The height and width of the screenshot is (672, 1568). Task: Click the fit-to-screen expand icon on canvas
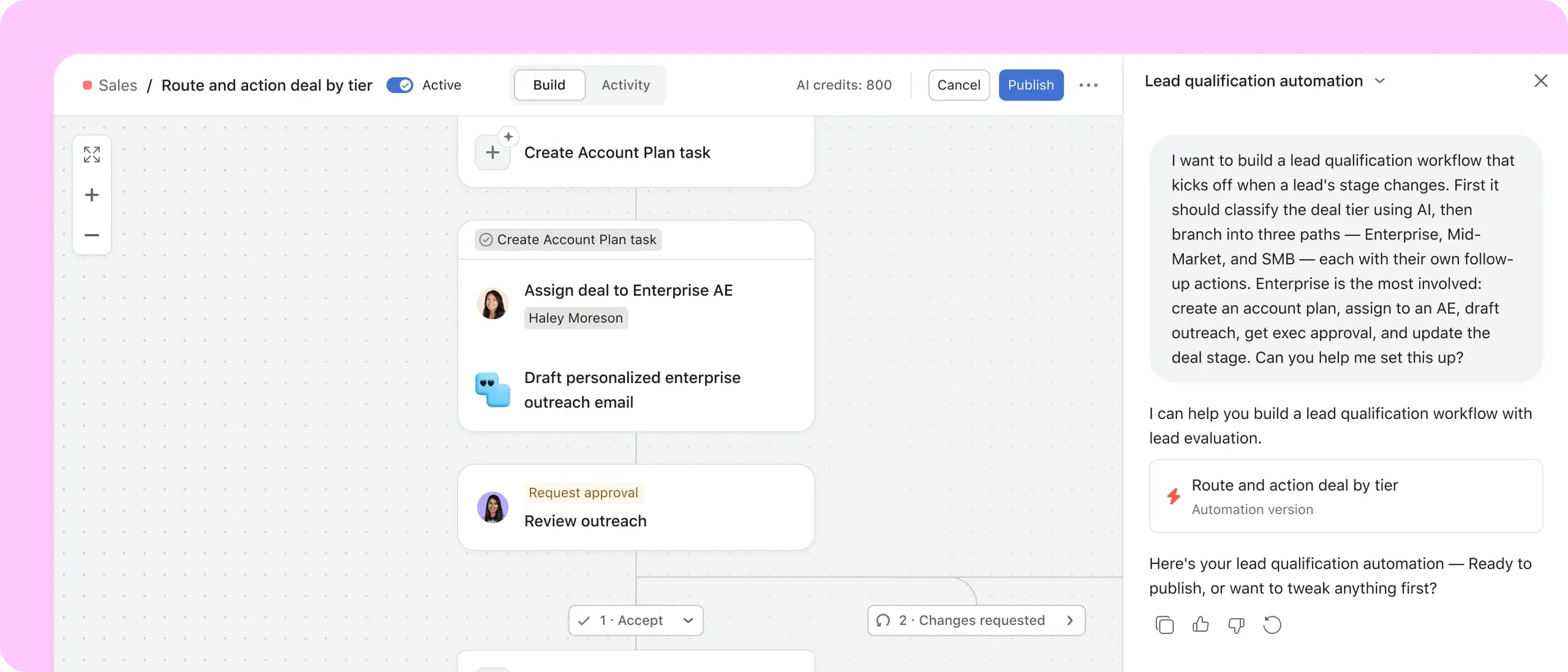pos(92,154)
